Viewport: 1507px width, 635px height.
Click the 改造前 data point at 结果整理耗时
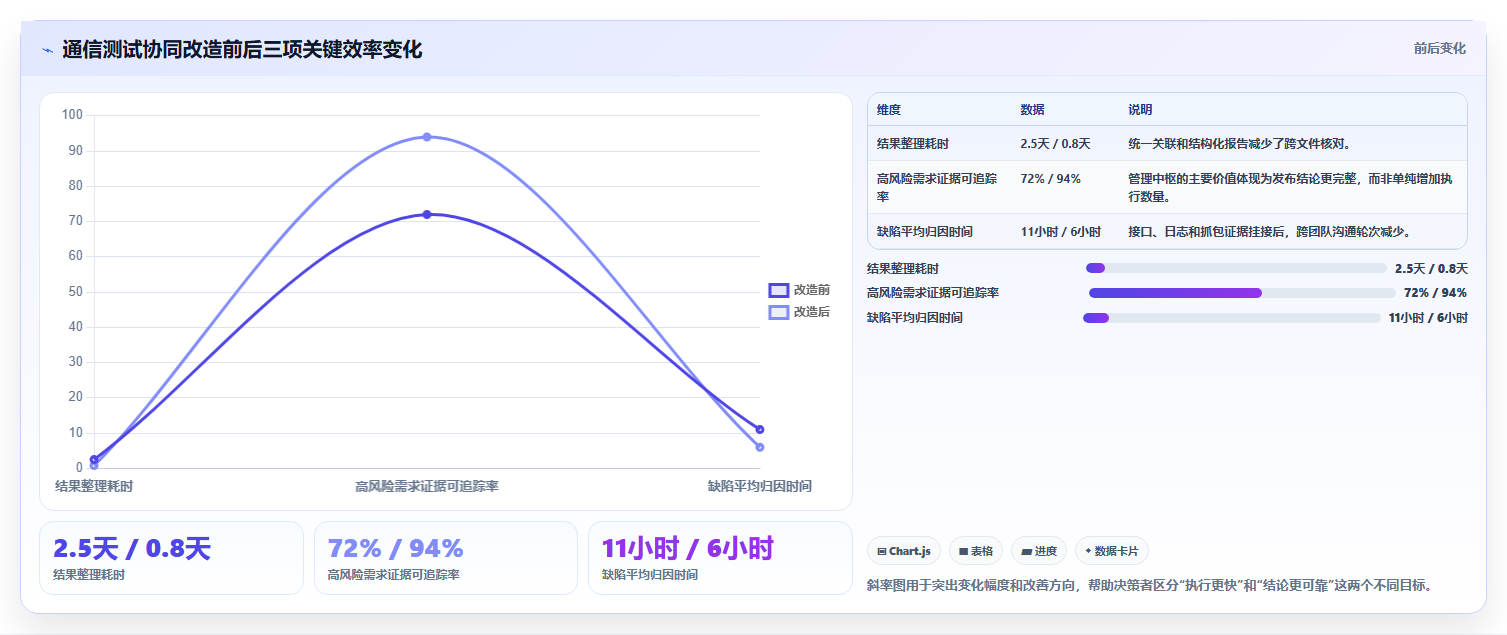tap(94, 459)
